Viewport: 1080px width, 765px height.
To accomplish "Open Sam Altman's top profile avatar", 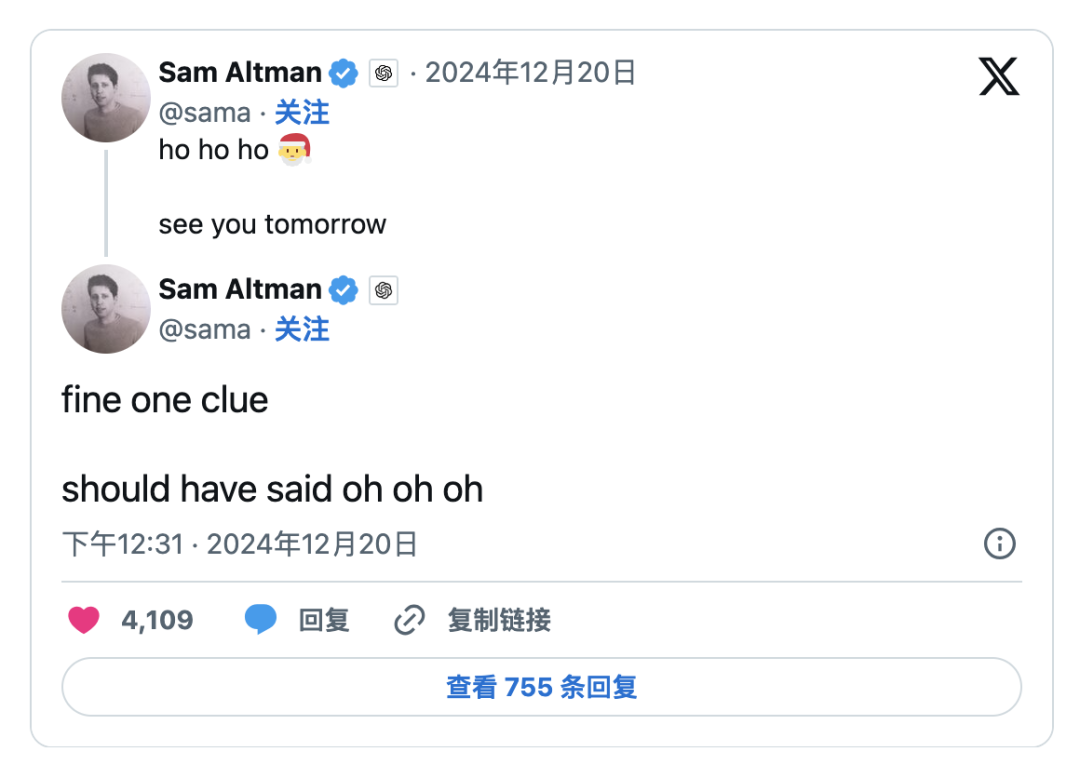I will (106, 97).
